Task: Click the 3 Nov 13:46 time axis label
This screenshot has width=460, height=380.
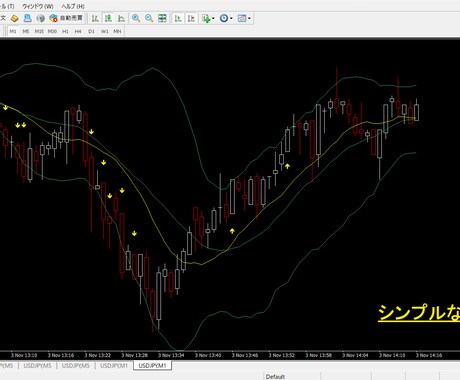Action: coord(245,355)
